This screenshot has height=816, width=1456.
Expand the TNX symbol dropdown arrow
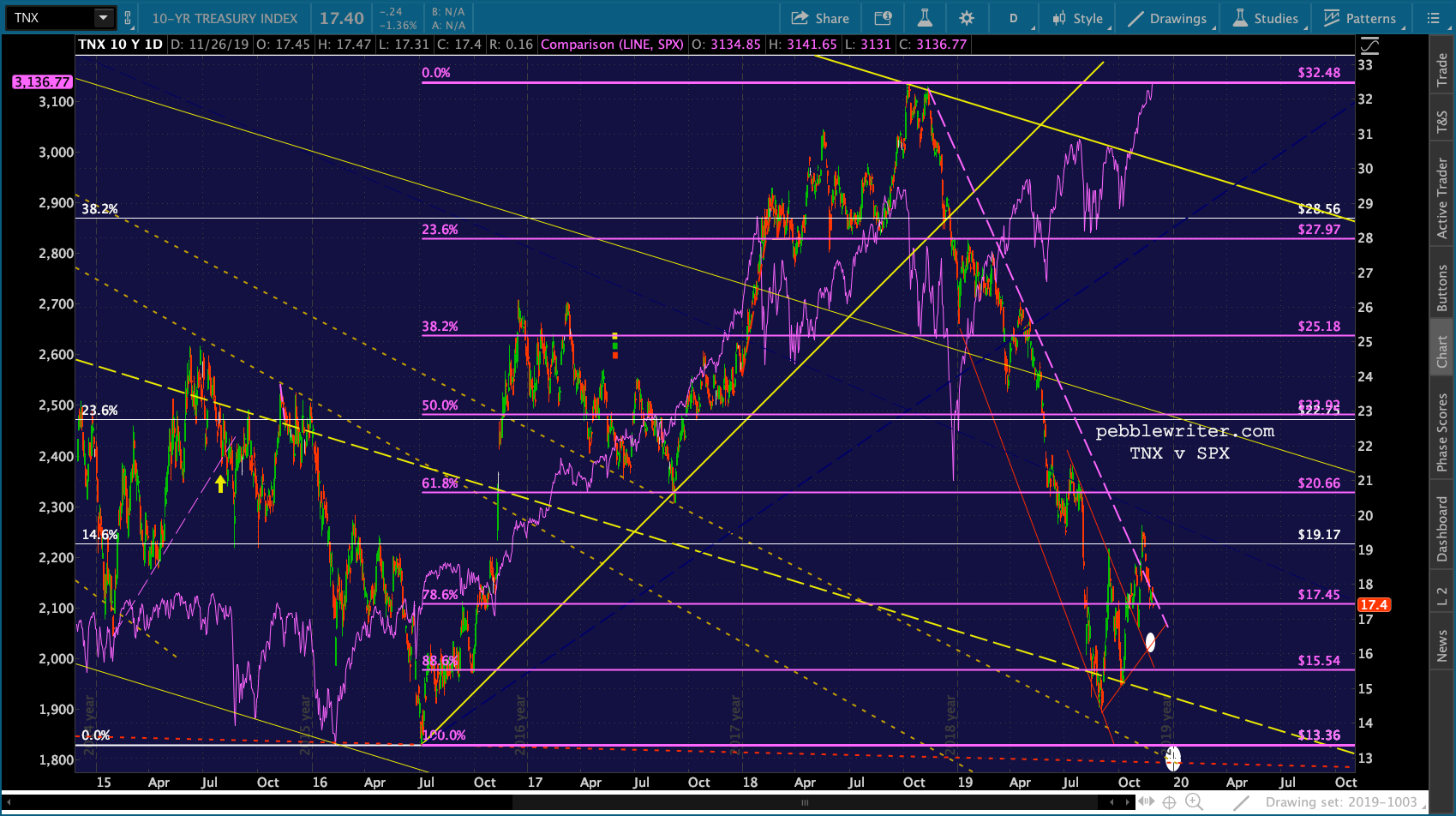click(x=103, y=18)
